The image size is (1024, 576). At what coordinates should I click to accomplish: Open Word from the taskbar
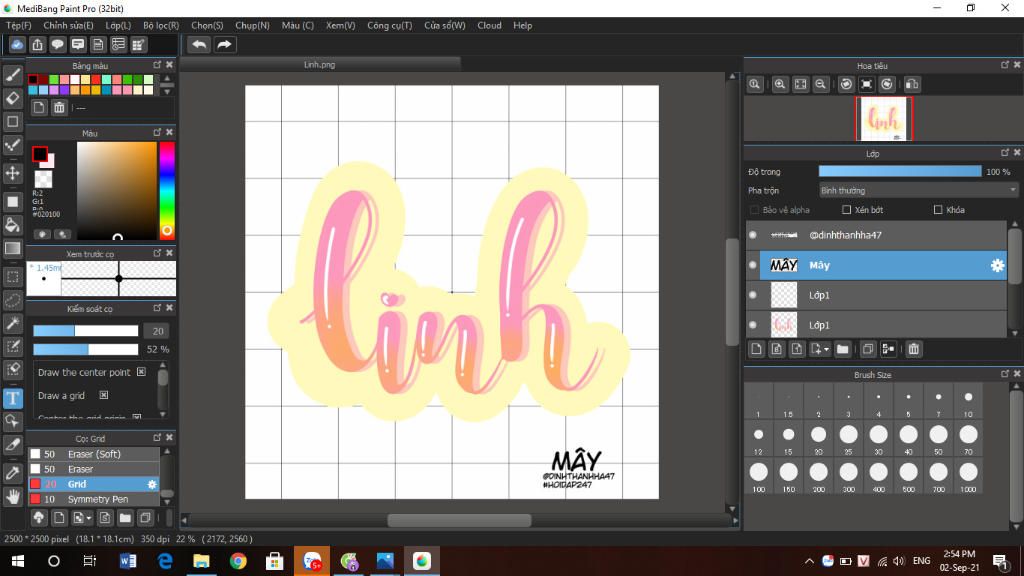(x=128, y=561)
